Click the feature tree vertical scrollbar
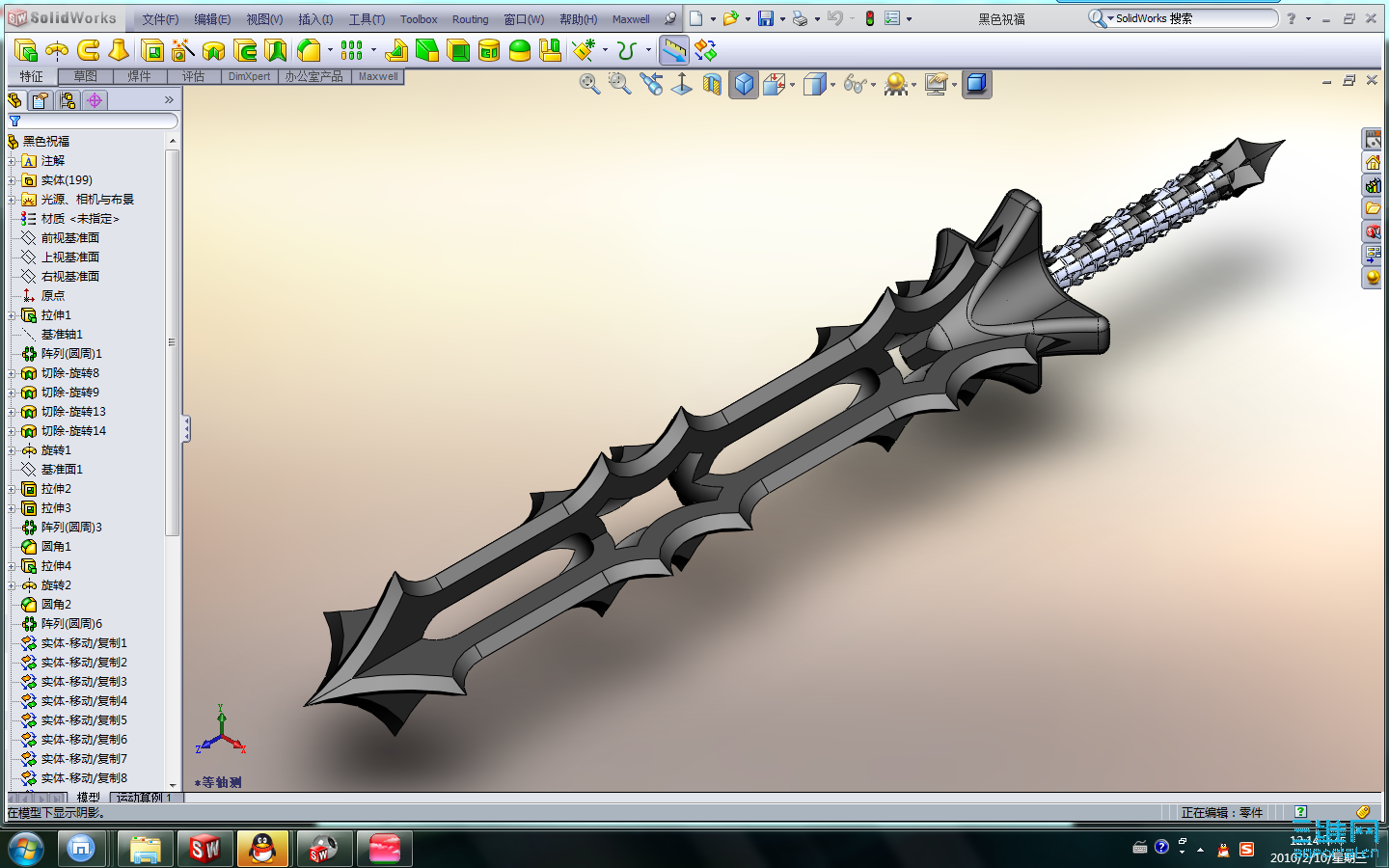 tap(173, 463)
